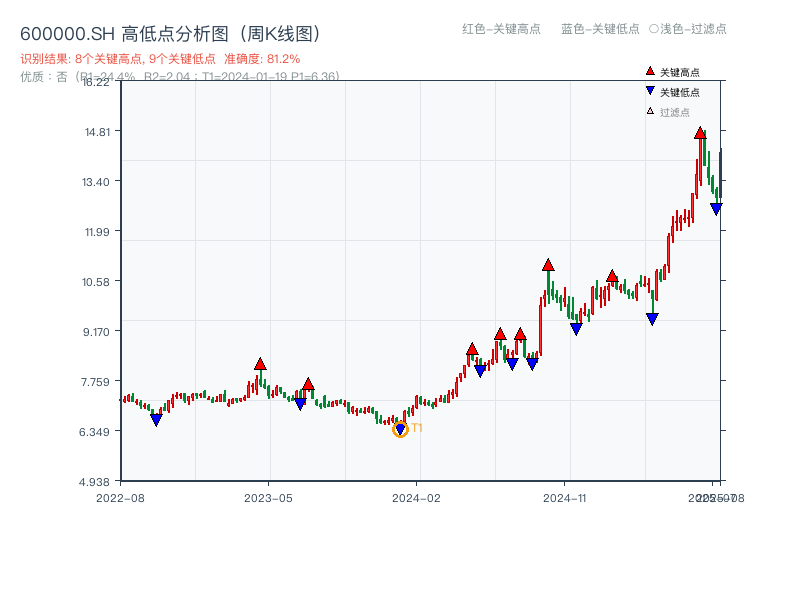
Task: Click the 蓝色-关键低点 header label
Action: (x=600, y=29)
